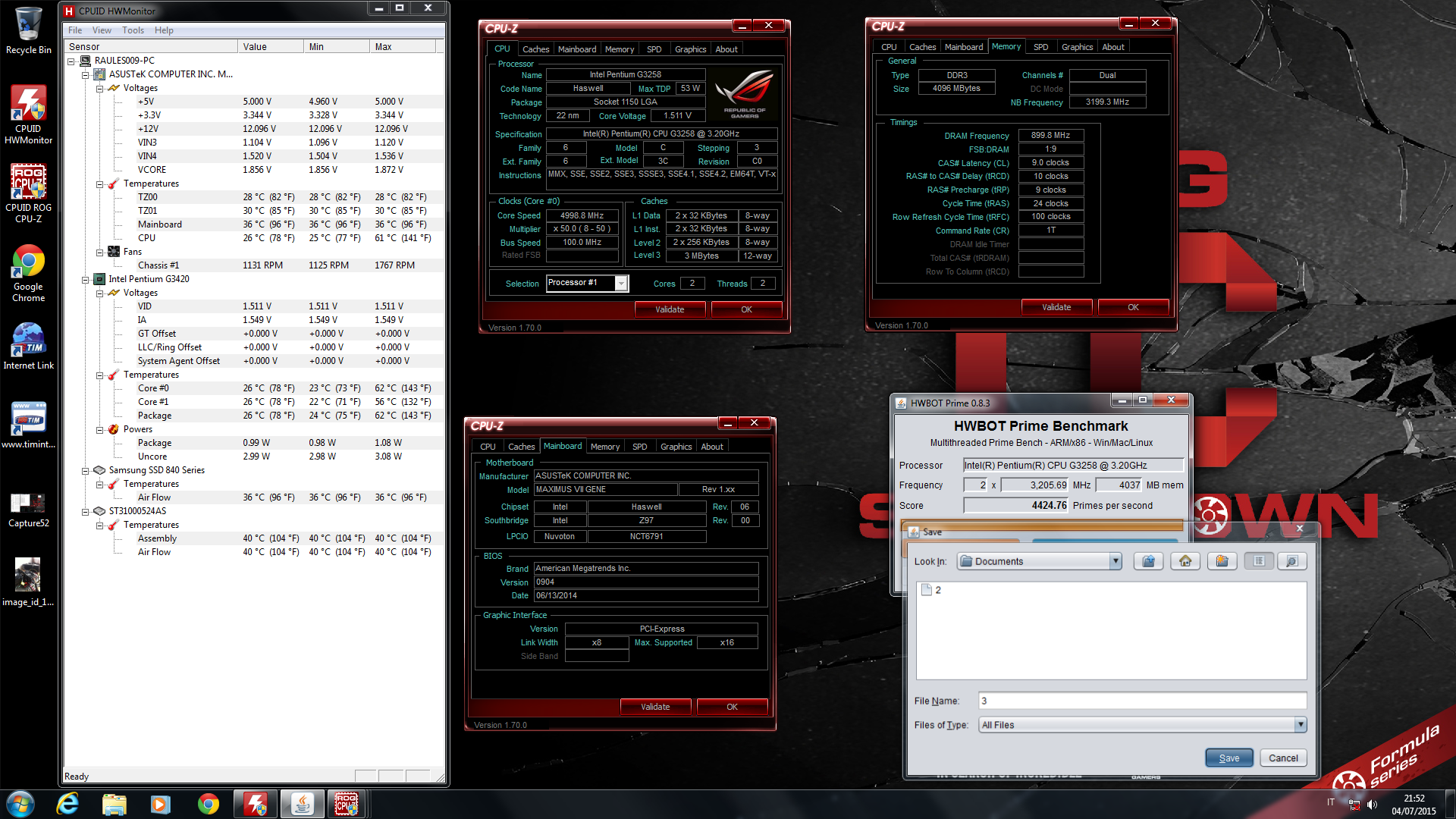Open Google Chrome desktop icon
1456x819 pixels.
click(28, 274)
